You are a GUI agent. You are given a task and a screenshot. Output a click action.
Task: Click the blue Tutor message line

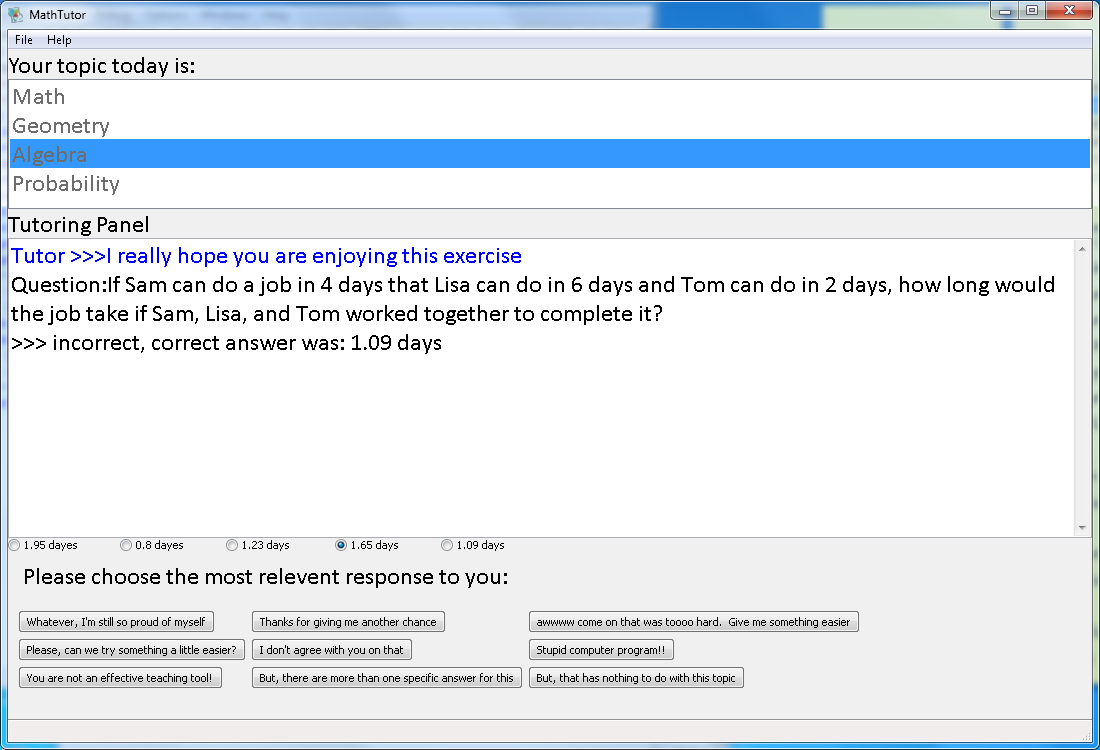coord(267,256)
